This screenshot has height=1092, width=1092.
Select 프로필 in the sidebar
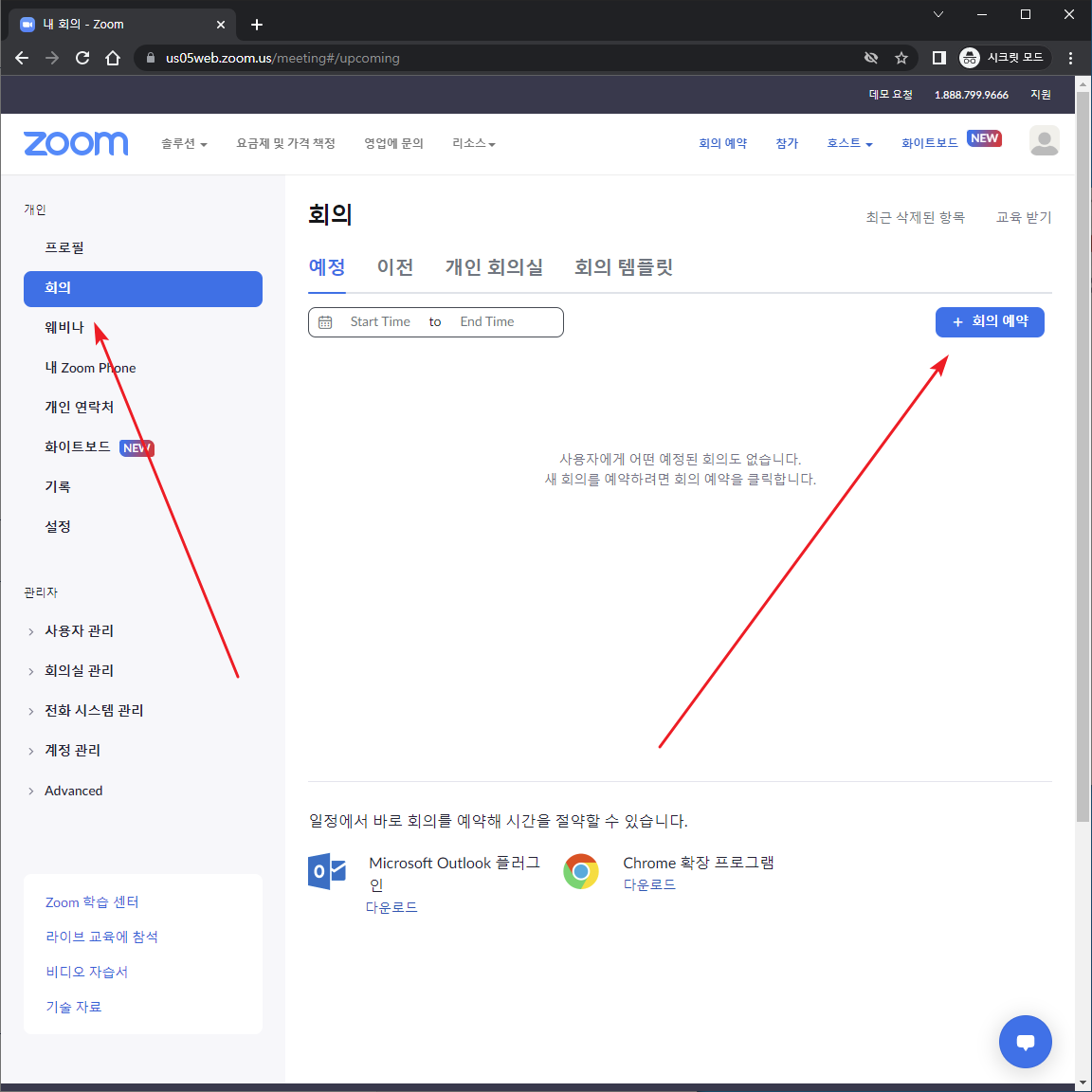(64, 248)
